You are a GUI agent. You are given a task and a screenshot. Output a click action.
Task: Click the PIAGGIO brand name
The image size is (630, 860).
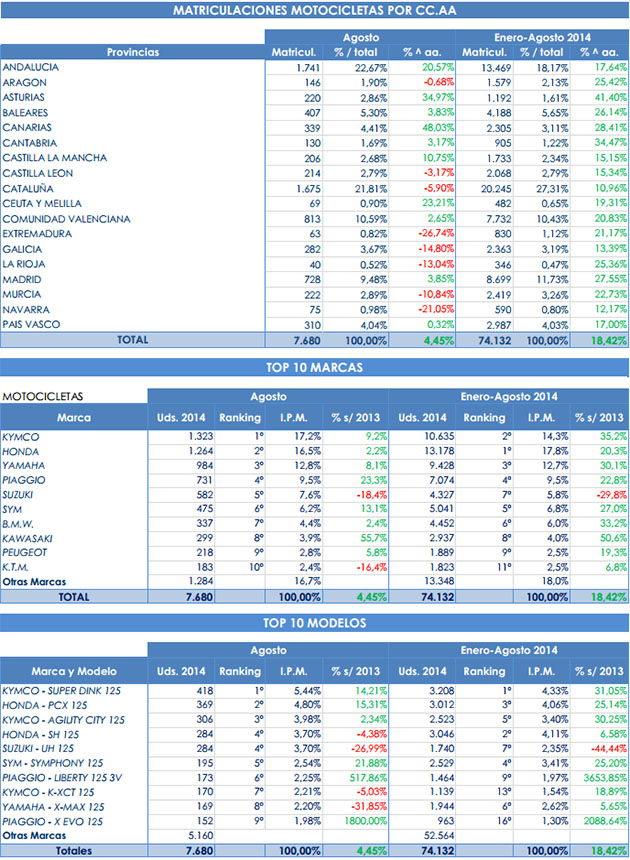tap(24, 480)
